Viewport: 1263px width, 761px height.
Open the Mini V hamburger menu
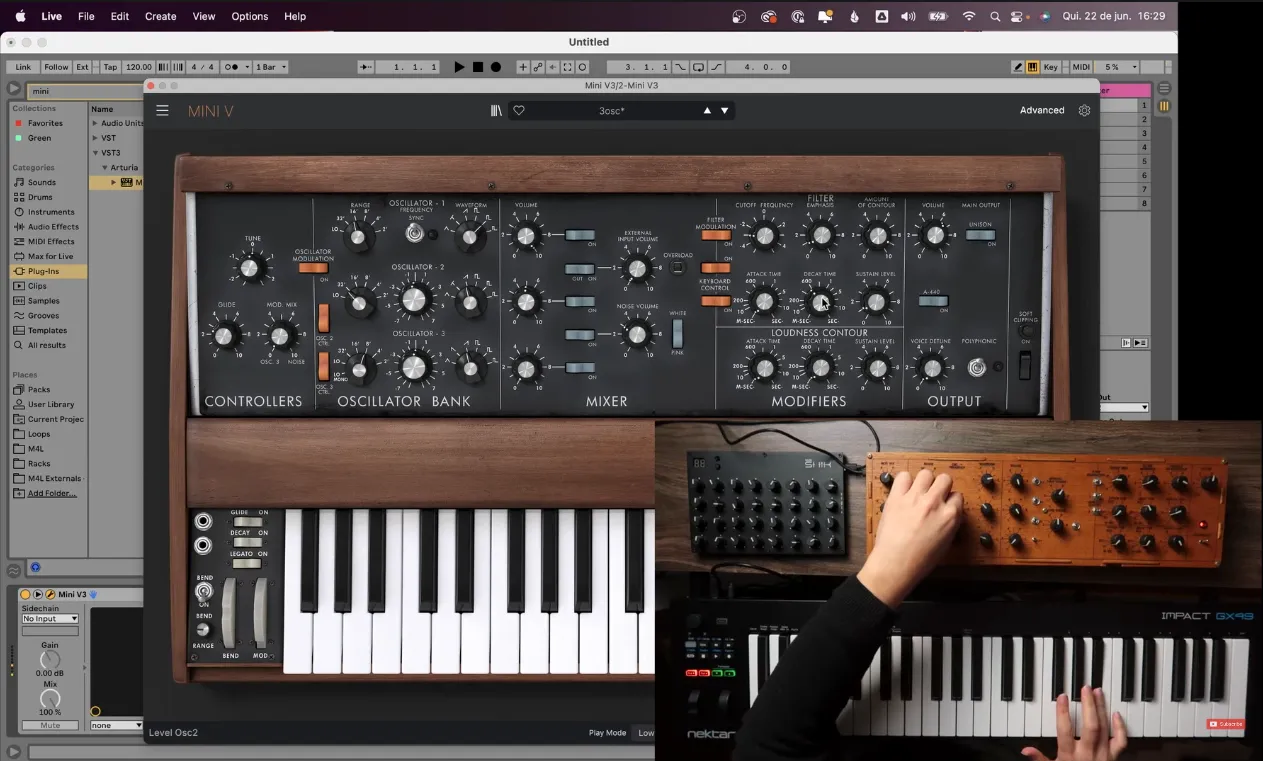(162, 111)
